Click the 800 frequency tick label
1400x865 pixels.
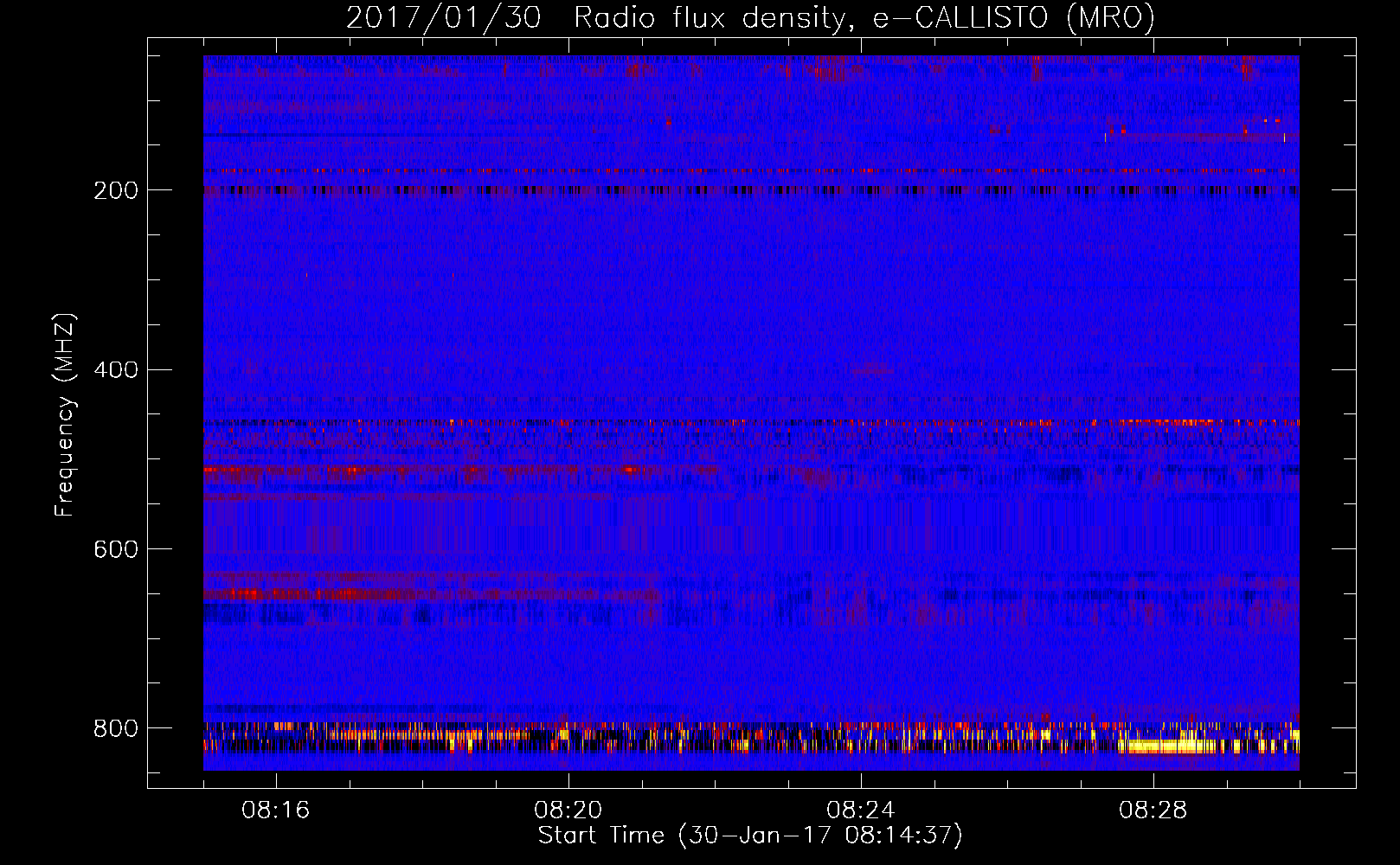(116, 728)
